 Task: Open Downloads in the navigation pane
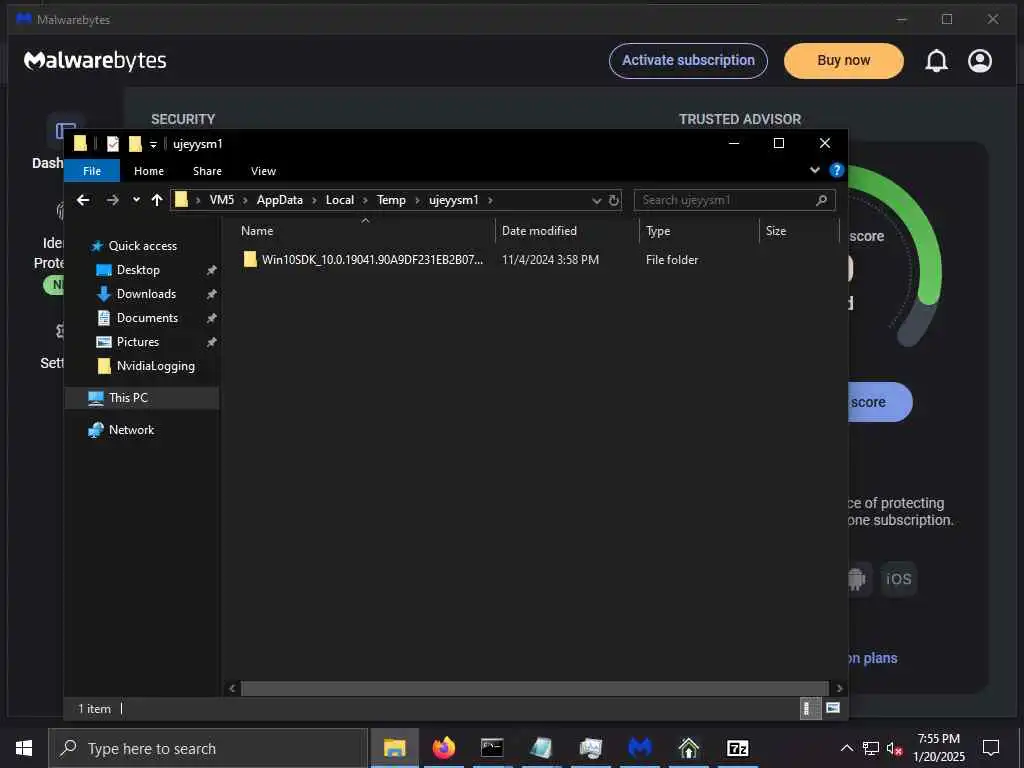pyautogui.click(x=146, y=294)
